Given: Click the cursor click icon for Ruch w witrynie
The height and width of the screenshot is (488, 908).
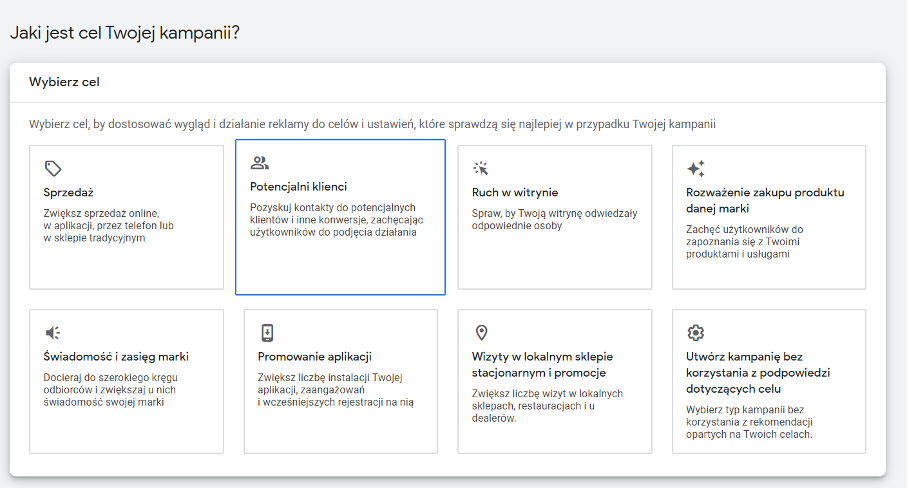Looking at the screenshot, I should pos(481,168).
